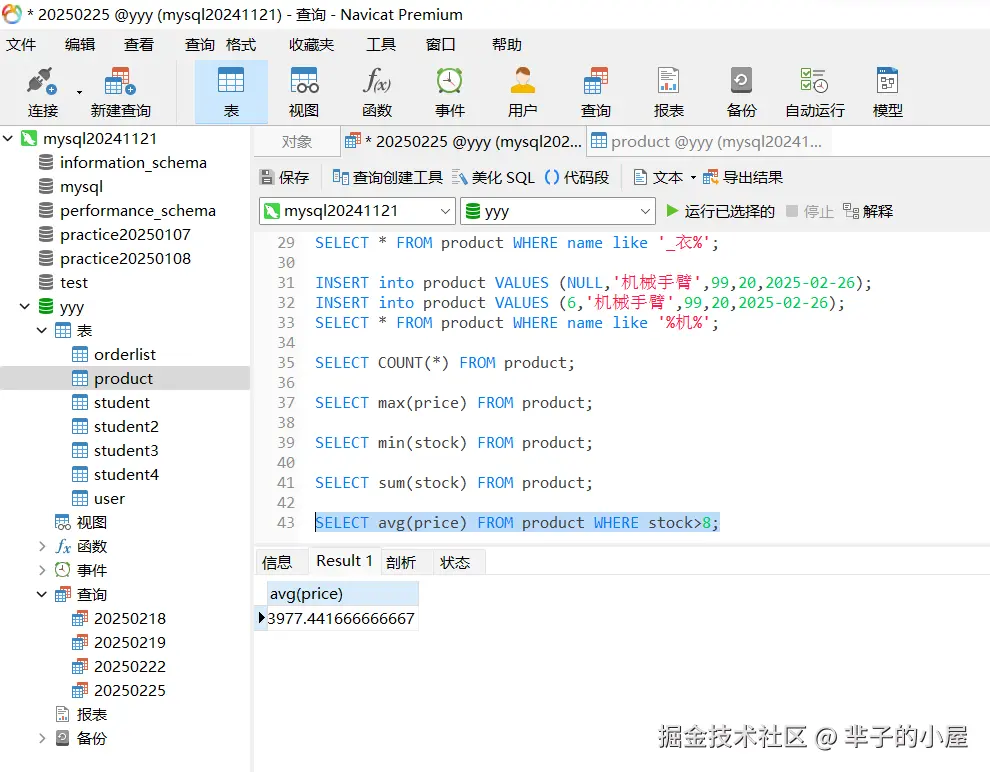
Task: Expand the 函数 tree node
Action: pyautogui.click(x=42, y=546)
